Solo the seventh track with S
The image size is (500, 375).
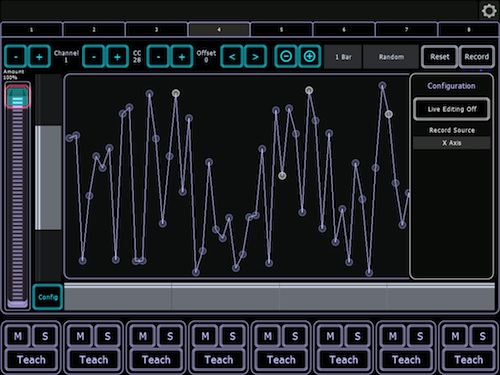pyautogui.click(x=420, y=336)
